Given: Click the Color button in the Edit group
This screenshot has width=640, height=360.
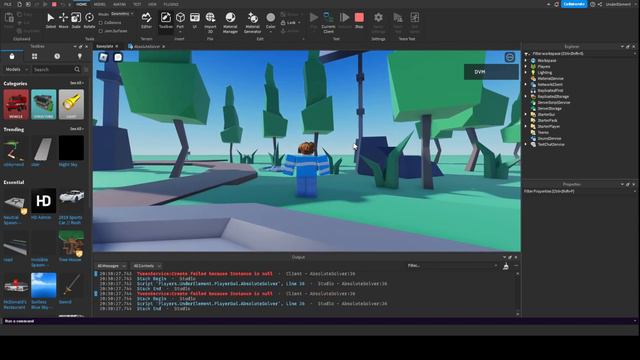Looking at the screenshot, I should [x=271, y=21].
